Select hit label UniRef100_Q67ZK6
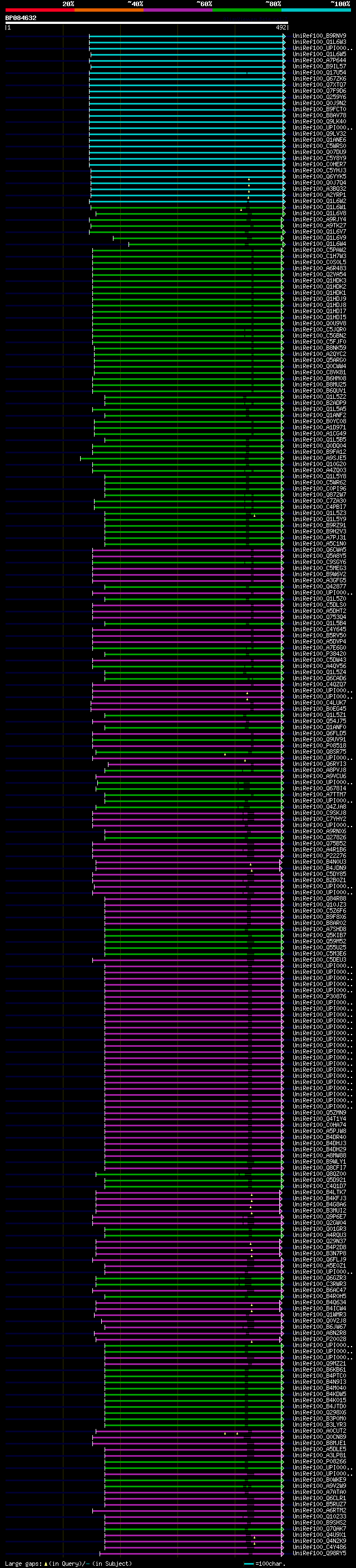Image resolution: width=356 pixels, height=1568 pixels. tap(319, 78)
